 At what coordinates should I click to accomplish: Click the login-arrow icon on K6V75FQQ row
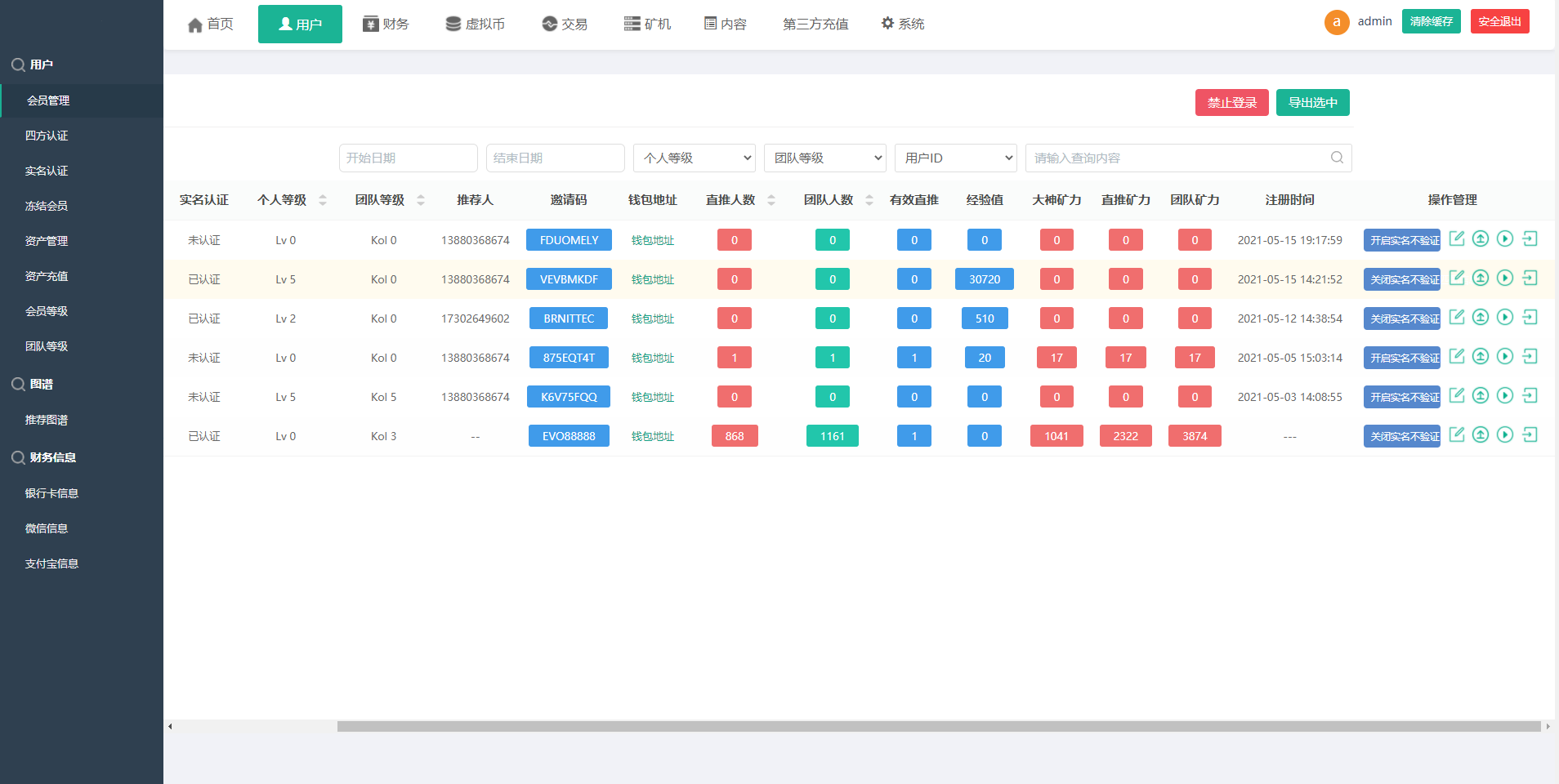coord(1530,396)
